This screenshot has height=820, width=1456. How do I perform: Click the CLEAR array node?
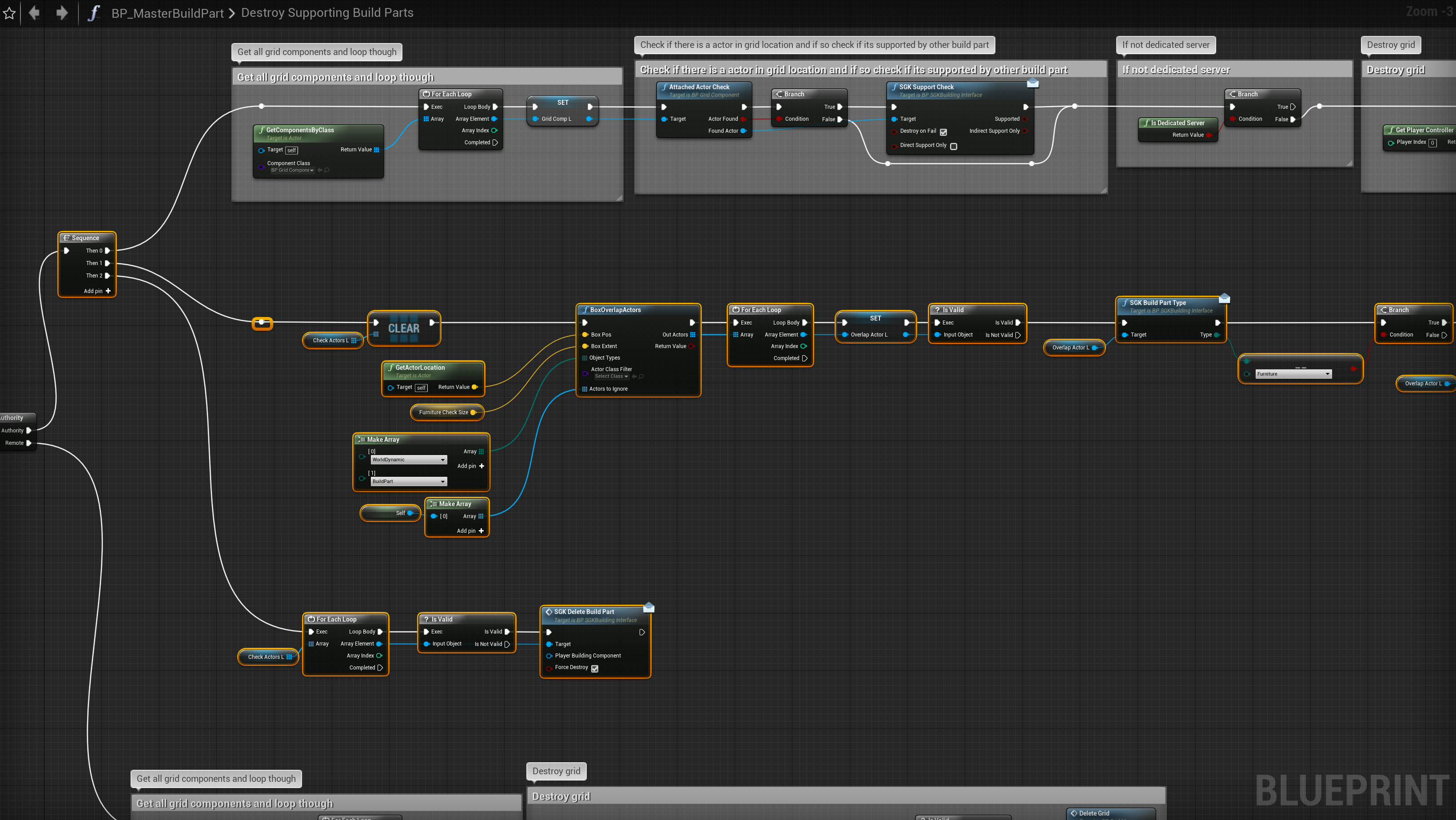pyautogui.click(x=404, y=329)
